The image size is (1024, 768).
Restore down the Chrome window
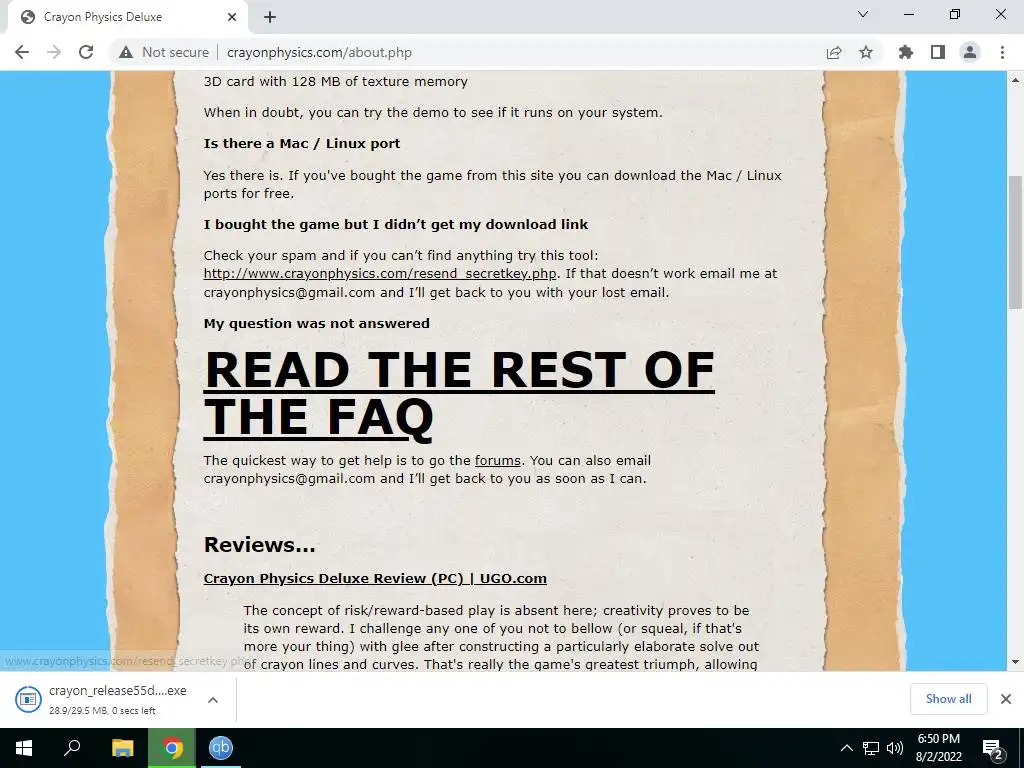tap(955, 14)
